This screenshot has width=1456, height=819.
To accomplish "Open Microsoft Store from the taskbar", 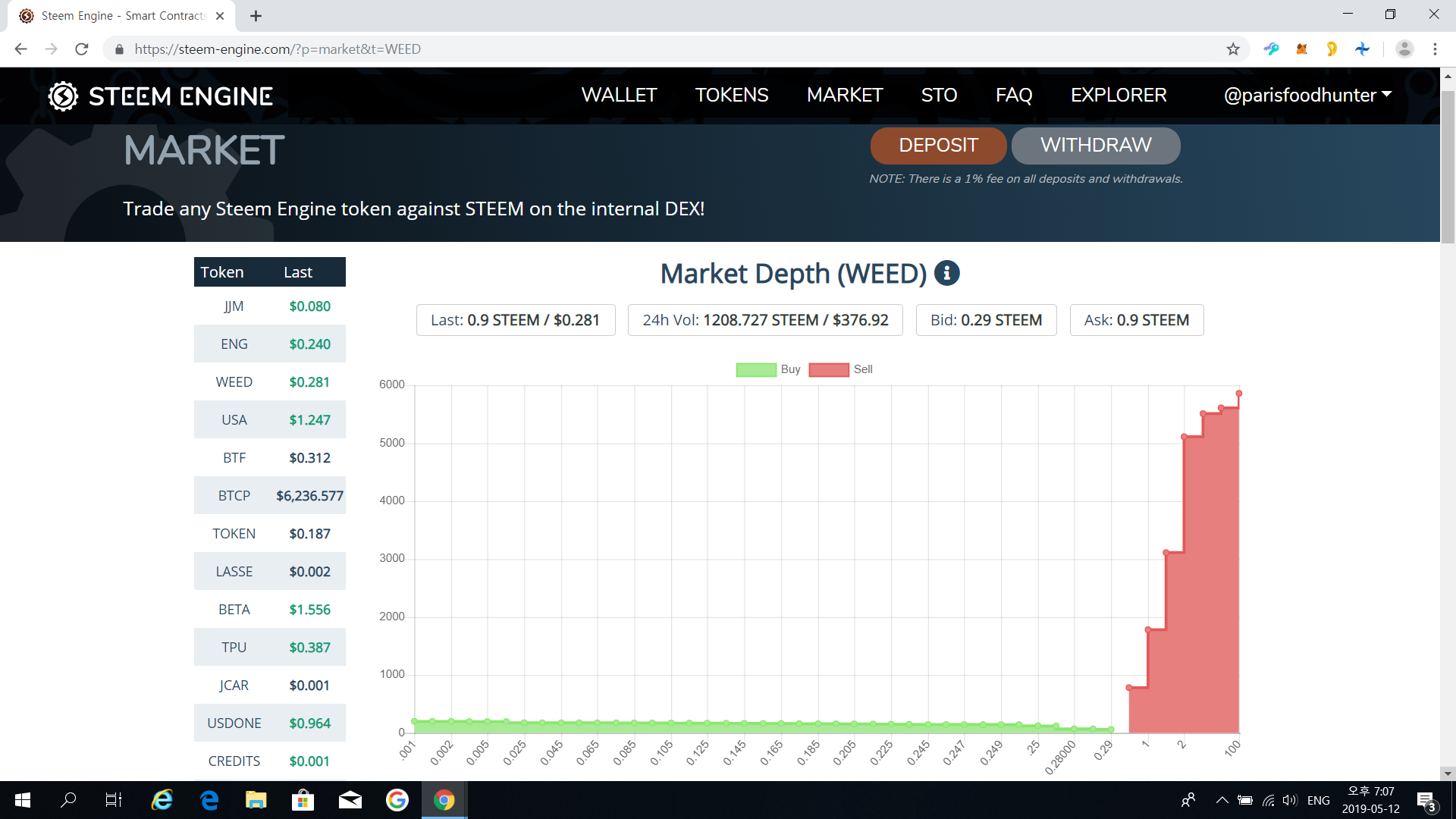I will [x=303, y=800].
